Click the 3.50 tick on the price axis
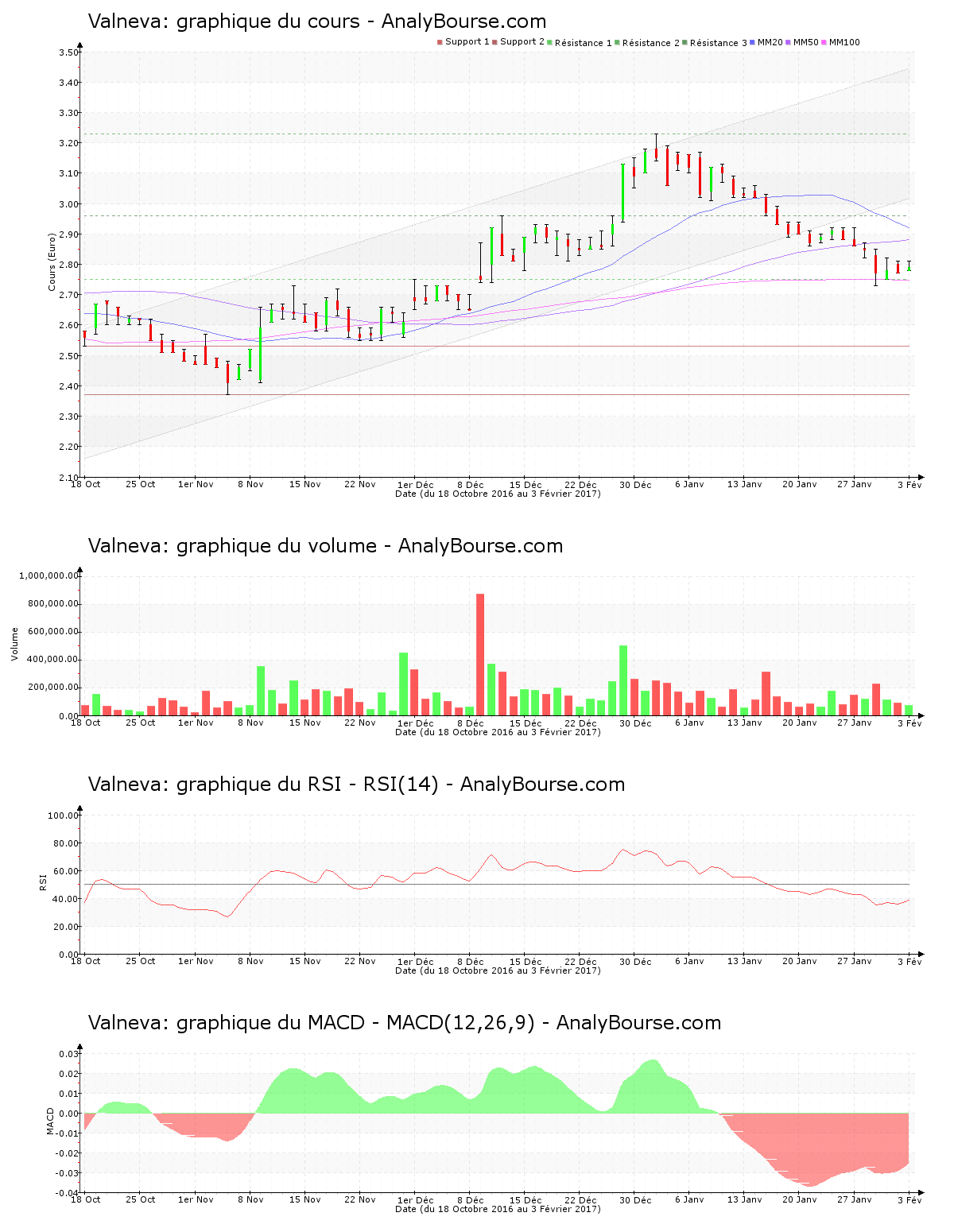Viewport: 954px width, 1232px height. 68,52
